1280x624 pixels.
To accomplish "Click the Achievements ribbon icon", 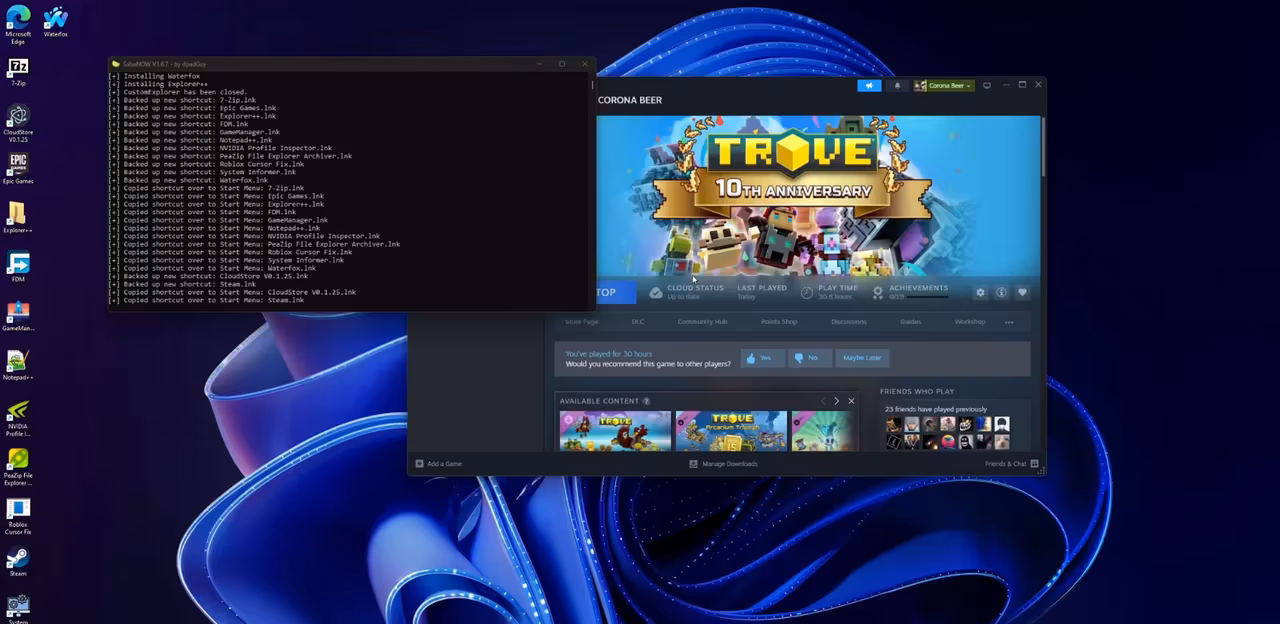I will tap(878, 292).
